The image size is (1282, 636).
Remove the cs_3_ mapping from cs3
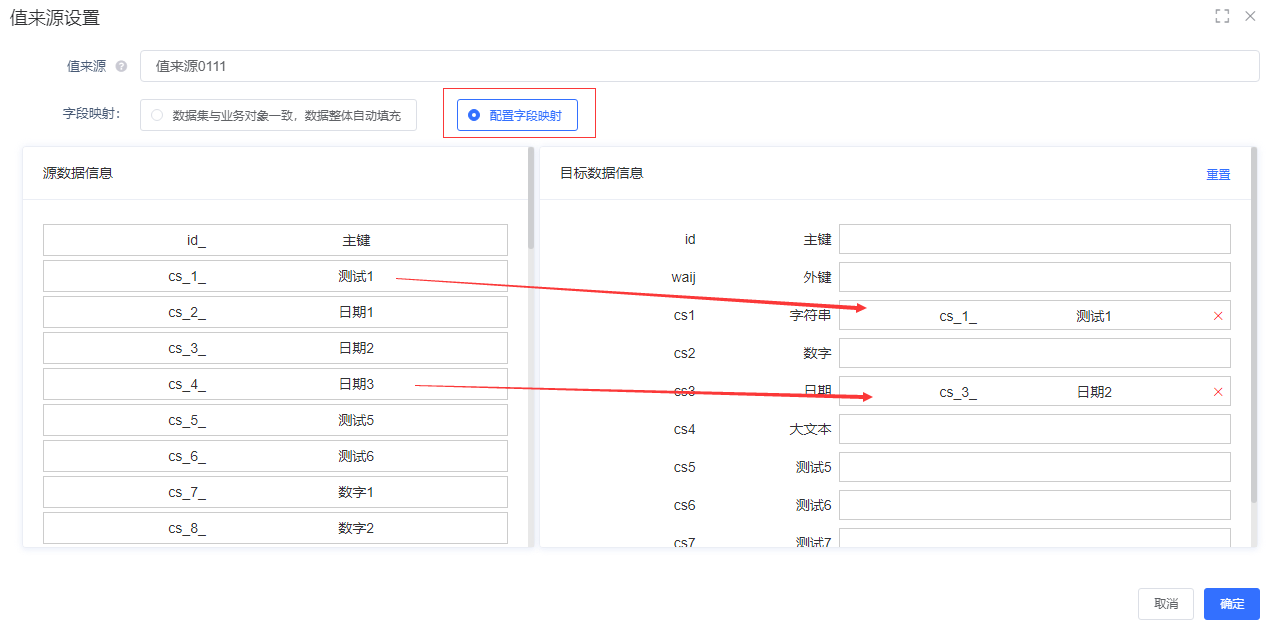coord(1218,392)
